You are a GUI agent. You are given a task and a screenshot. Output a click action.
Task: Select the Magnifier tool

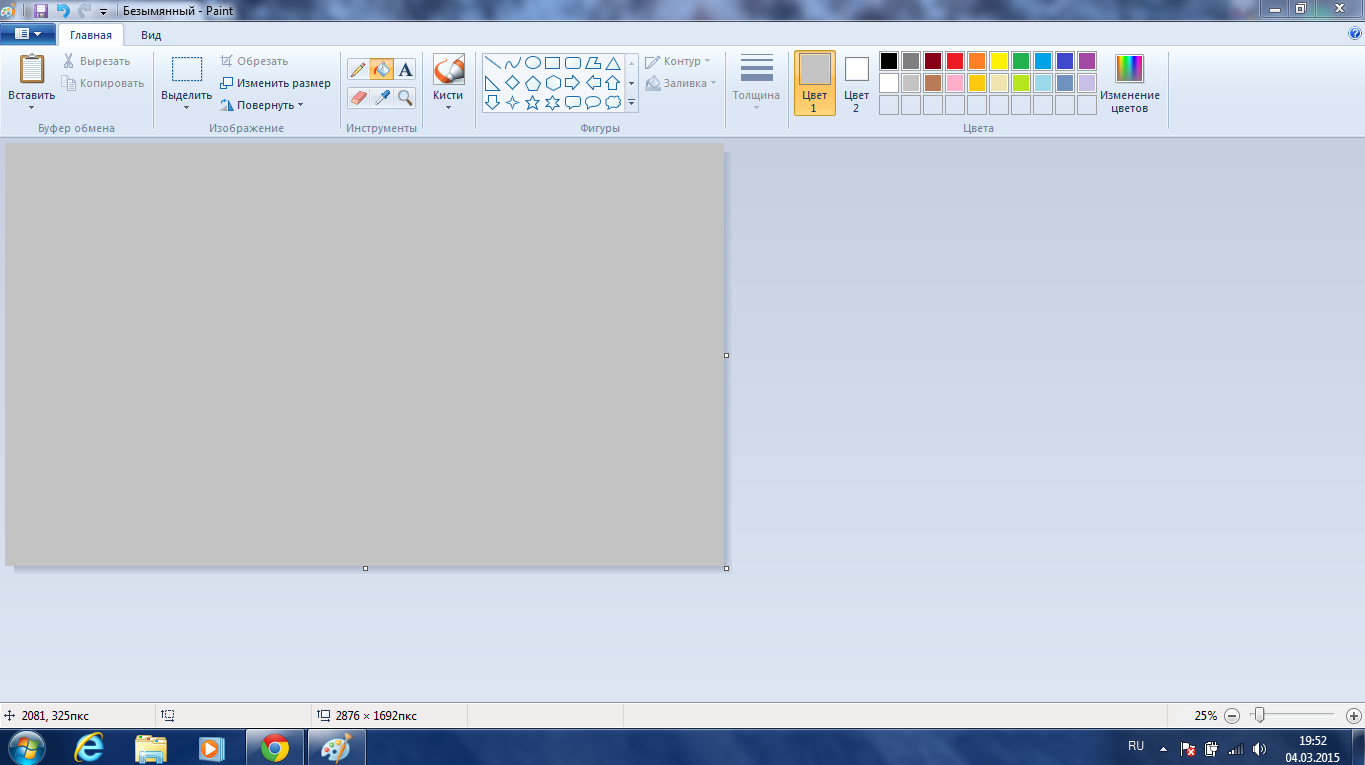(405, 97)
